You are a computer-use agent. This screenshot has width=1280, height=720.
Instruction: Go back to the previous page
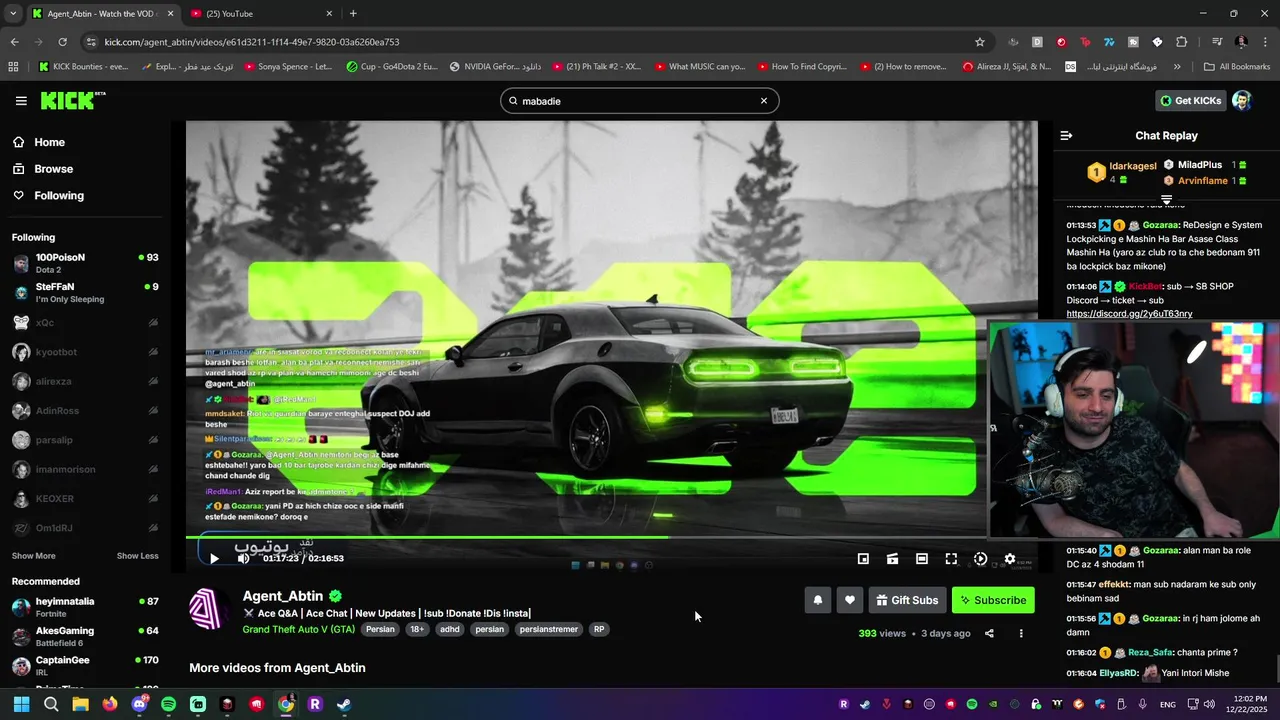[x=14, y=42]
